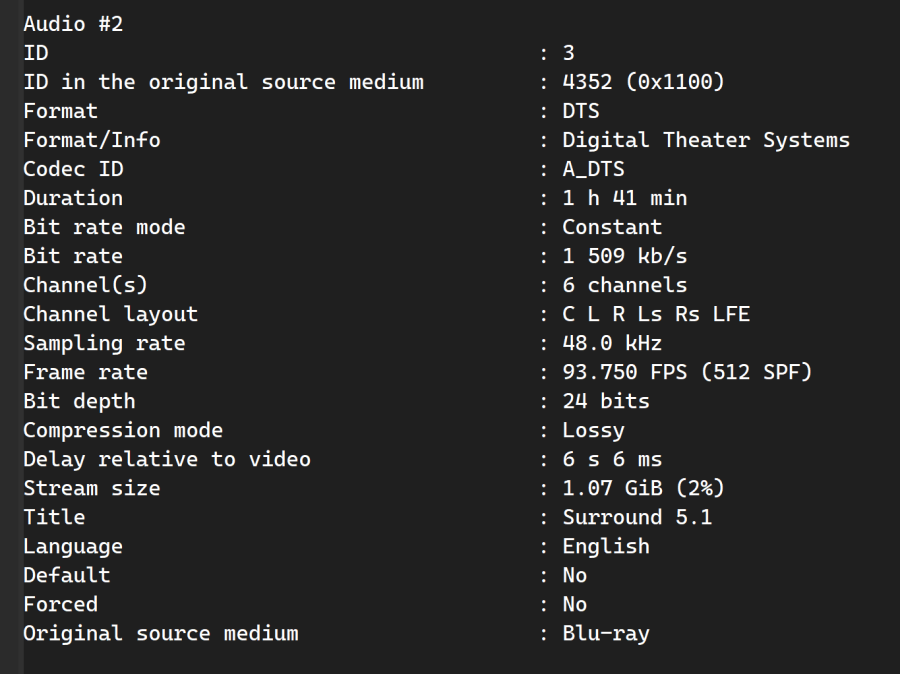Click the Compression mode value "Lossy"

(593, 430)
